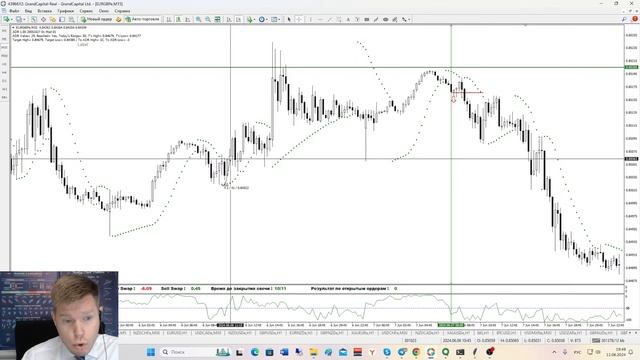Open the Profiles toolbar icon
The width and height of the screenshot is (640, 360).
click(x=19, y=19)
